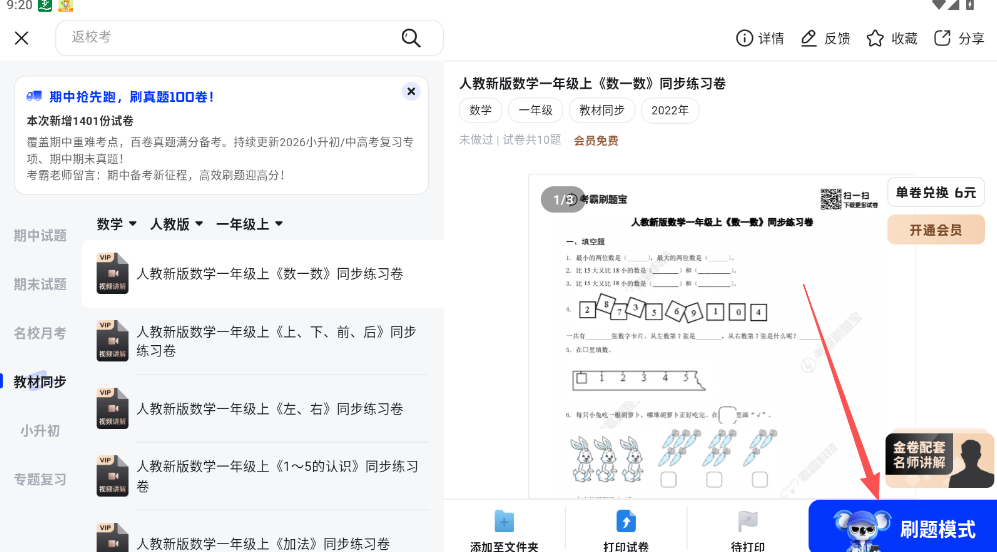Viewport: 997px width, 552px height.
Task: Tap the paper title 人教新版数学一年级上《数一数》同步练习卷
Action: (x=593, y=83)
